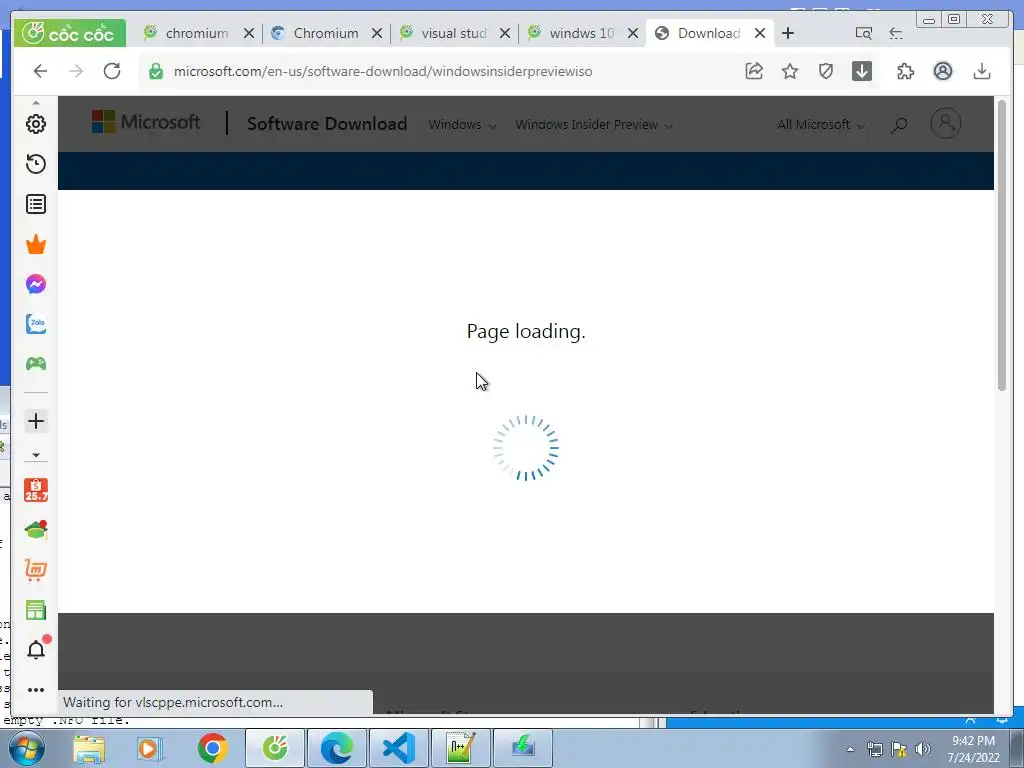Expand the All Microsoft dropdown
Screen dimensions: 1024x768
click(x=820, y=125)
